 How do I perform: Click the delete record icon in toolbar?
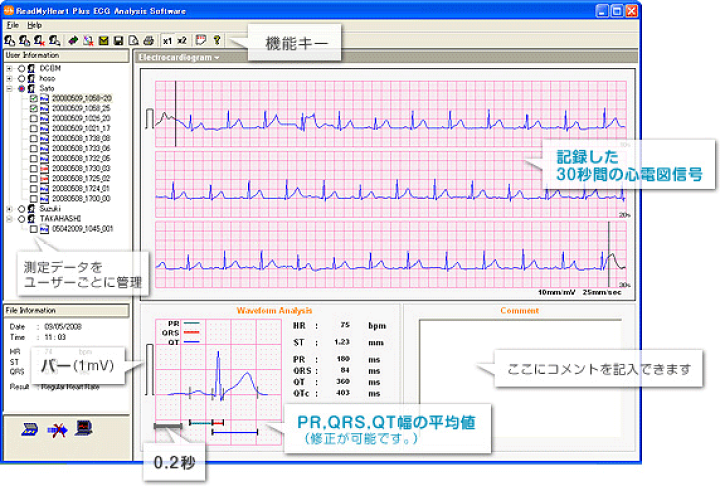pyautogui.click(x=88, y=41)
